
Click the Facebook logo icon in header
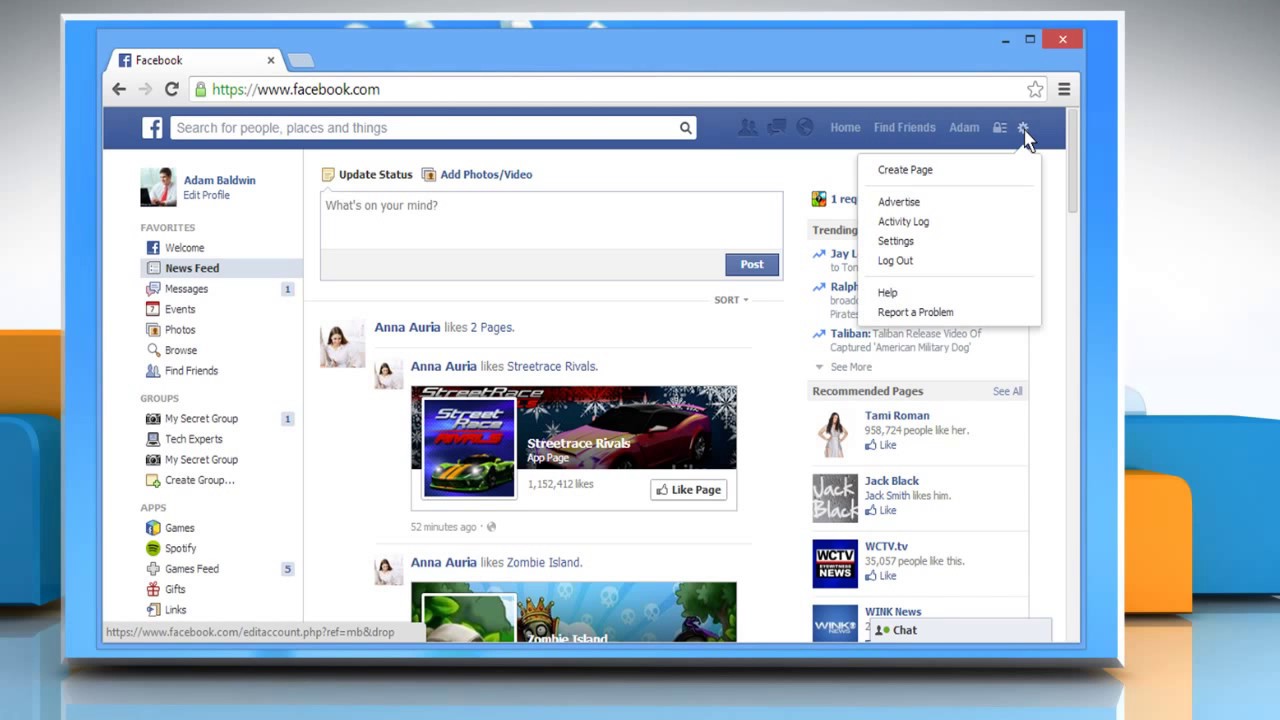click(x=152, y=128)
